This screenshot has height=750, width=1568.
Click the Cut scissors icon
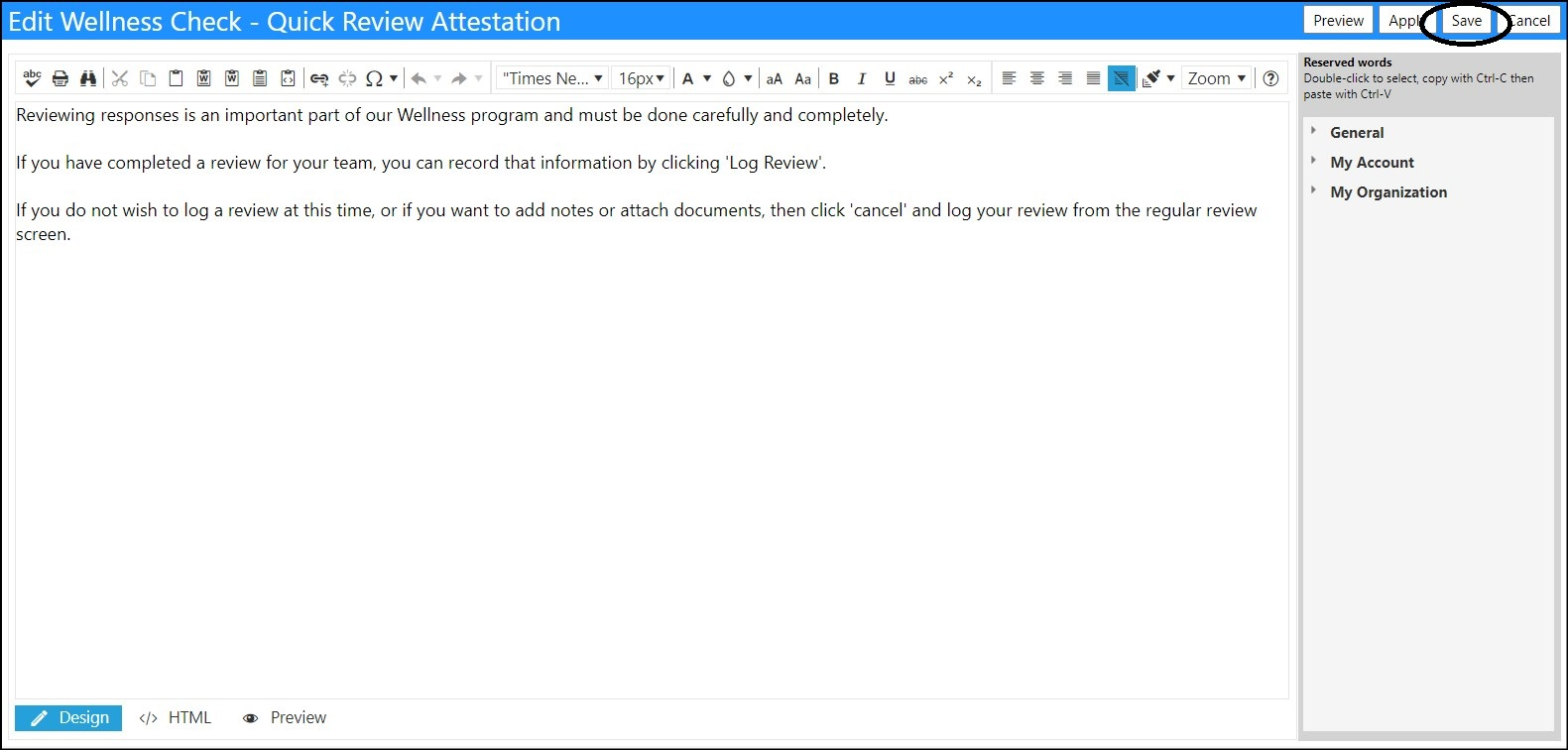click(x=120, y=78)
